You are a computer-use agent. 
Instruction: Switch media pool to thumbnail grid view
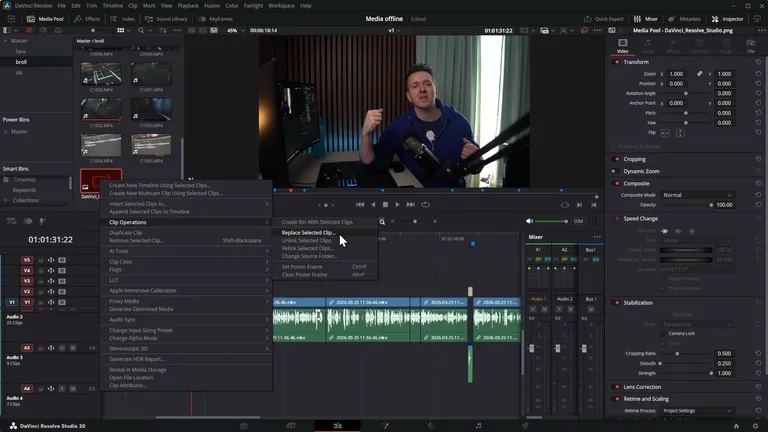(120, 30)
